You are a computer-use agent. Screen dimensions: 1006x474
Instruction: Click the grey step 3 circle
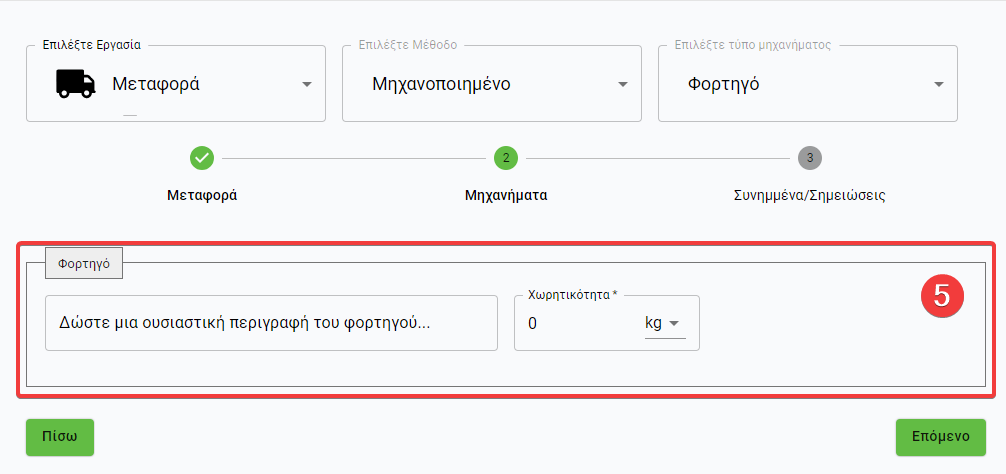pyautogui.click(x=810, y=158)
